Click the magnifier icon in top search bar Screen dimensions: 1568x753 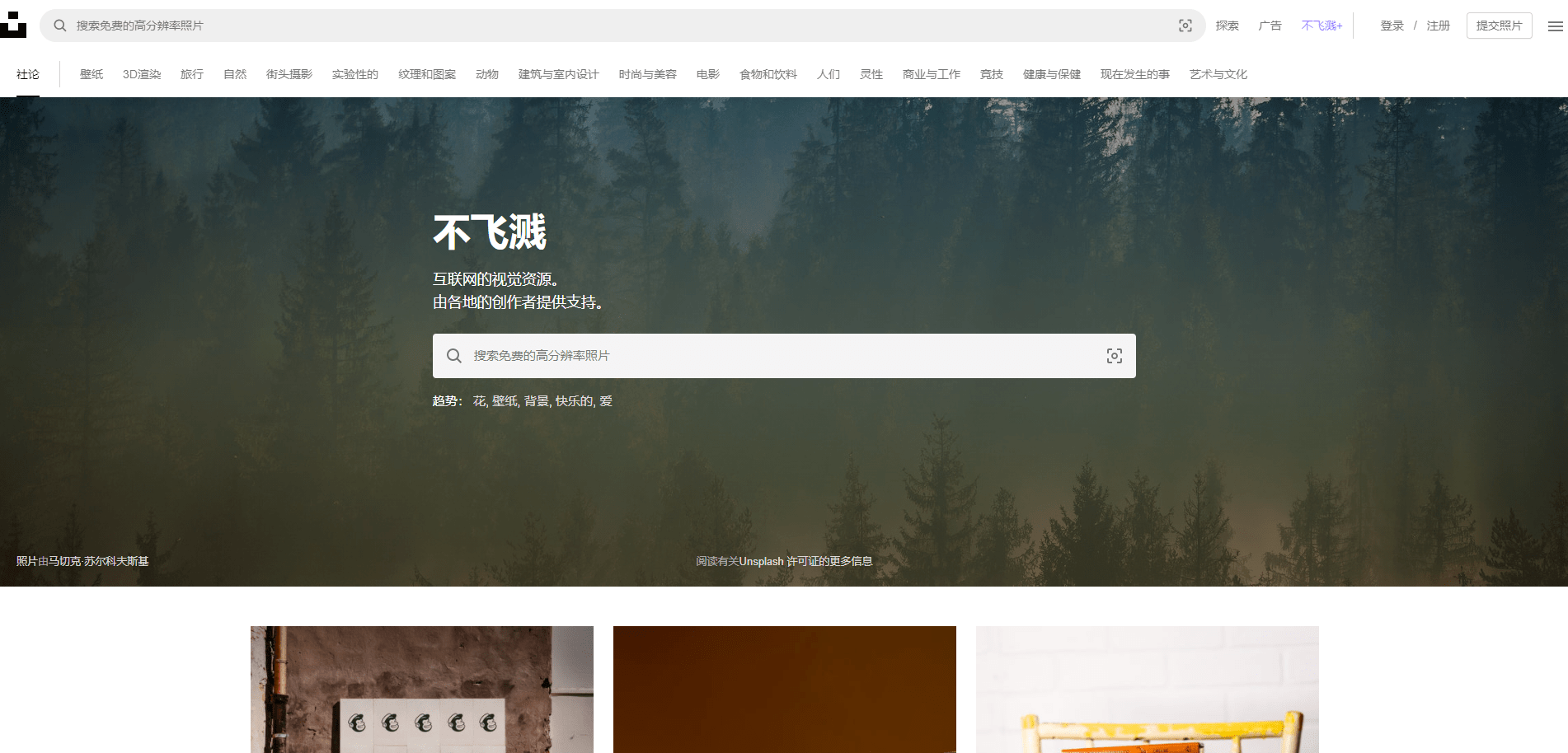coord(60,26)
